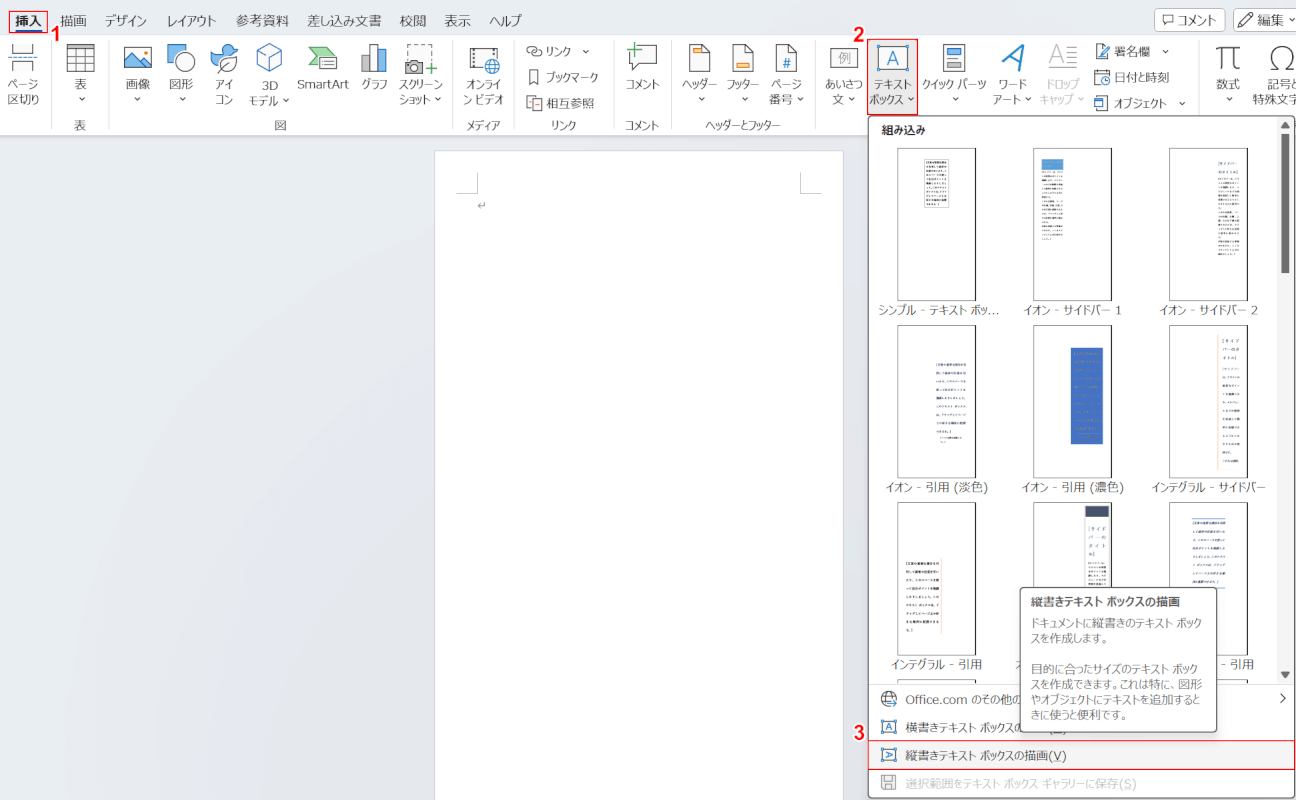Viewport: 1296px width, 800px height.
Task: Insert a new Comment from the ribbon
Action: [x=642, y=68]
